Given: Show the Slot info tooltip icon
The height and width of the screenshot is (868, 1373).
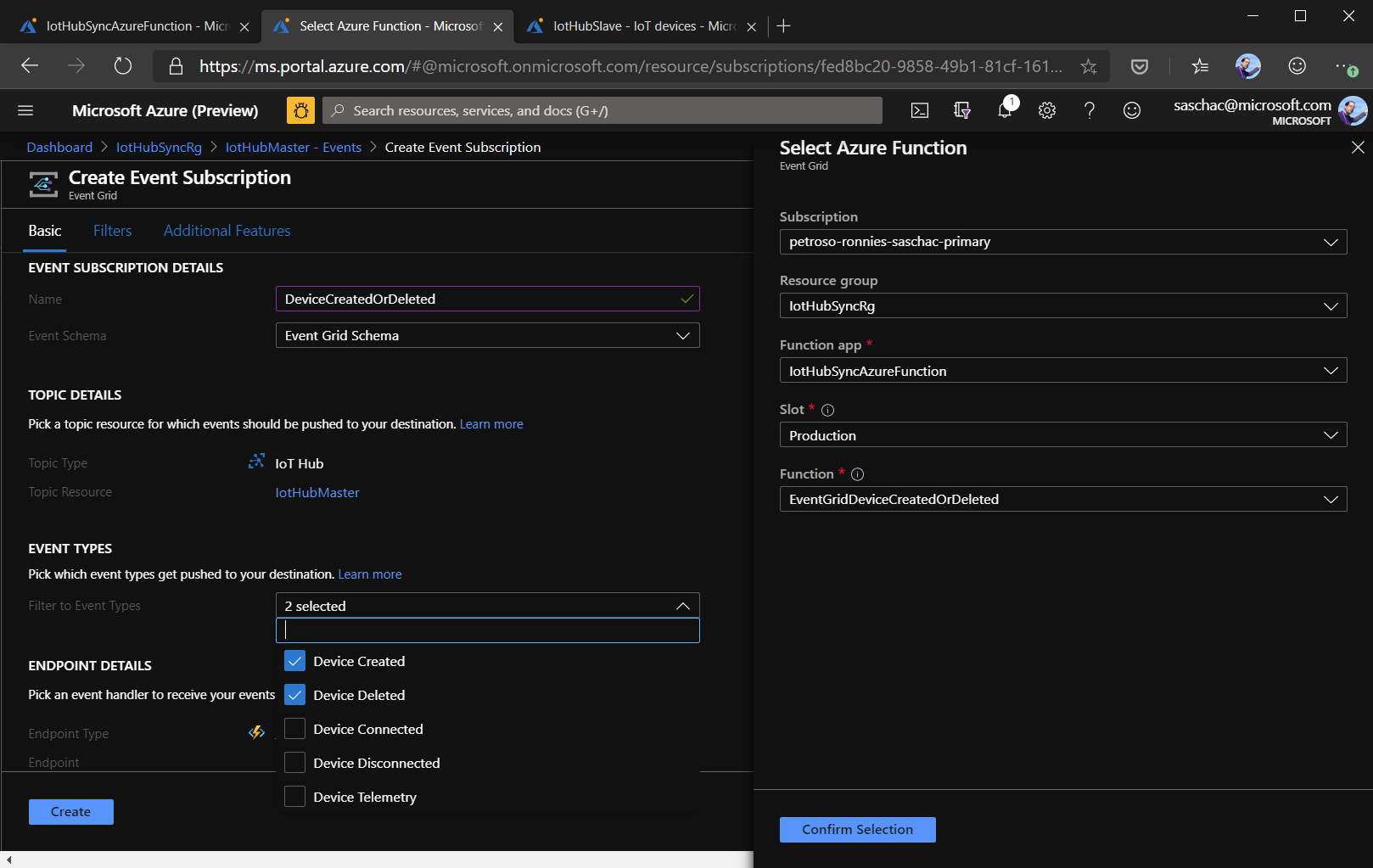Looking at the screenshot, I should click(828, 410).
